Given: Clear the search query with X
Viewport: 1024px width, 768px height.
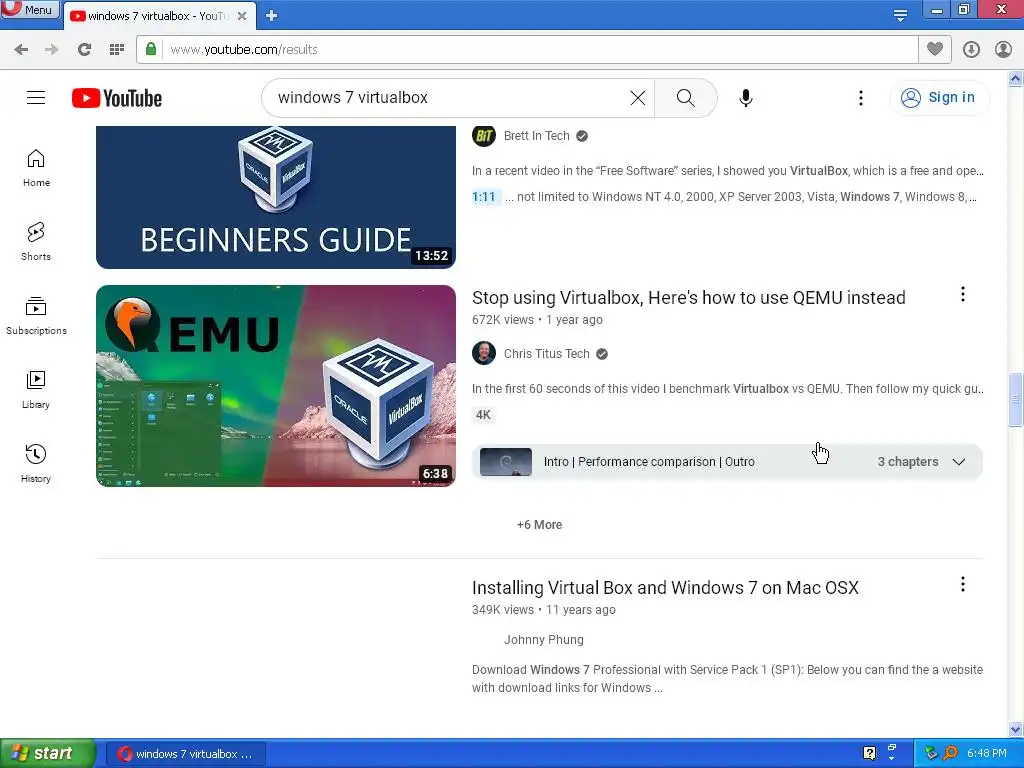Looking at the screenshot, I should 638,98.
